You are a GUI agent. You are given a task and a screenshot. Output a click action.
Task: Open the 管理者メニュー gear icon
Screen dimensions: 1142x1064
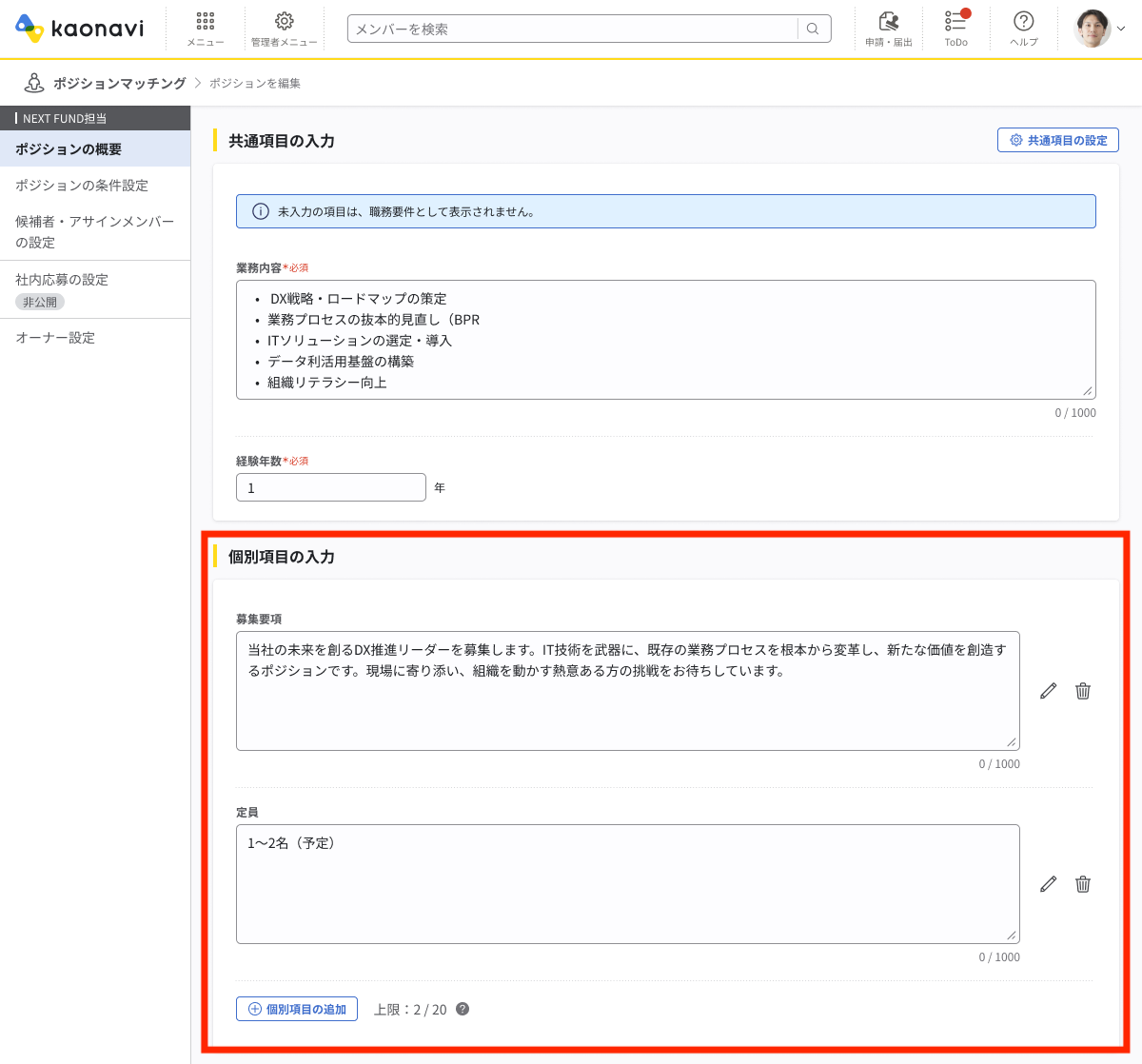pyautogui.click(x=283, y=29)
